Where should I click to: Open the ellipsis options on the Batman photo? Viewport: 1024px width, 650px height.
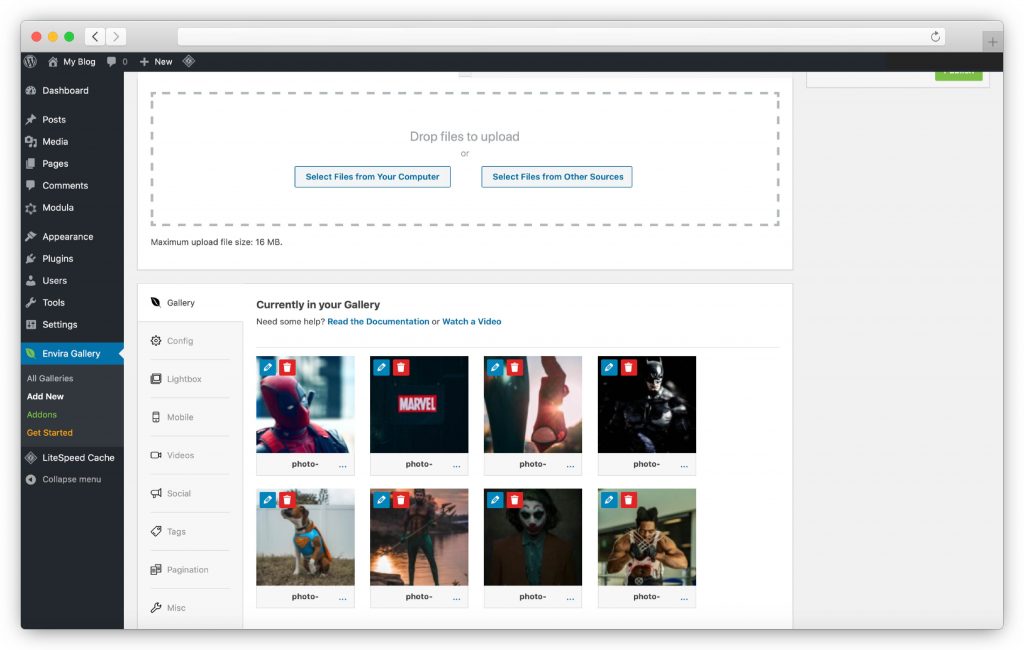click(x=683, y=464)
